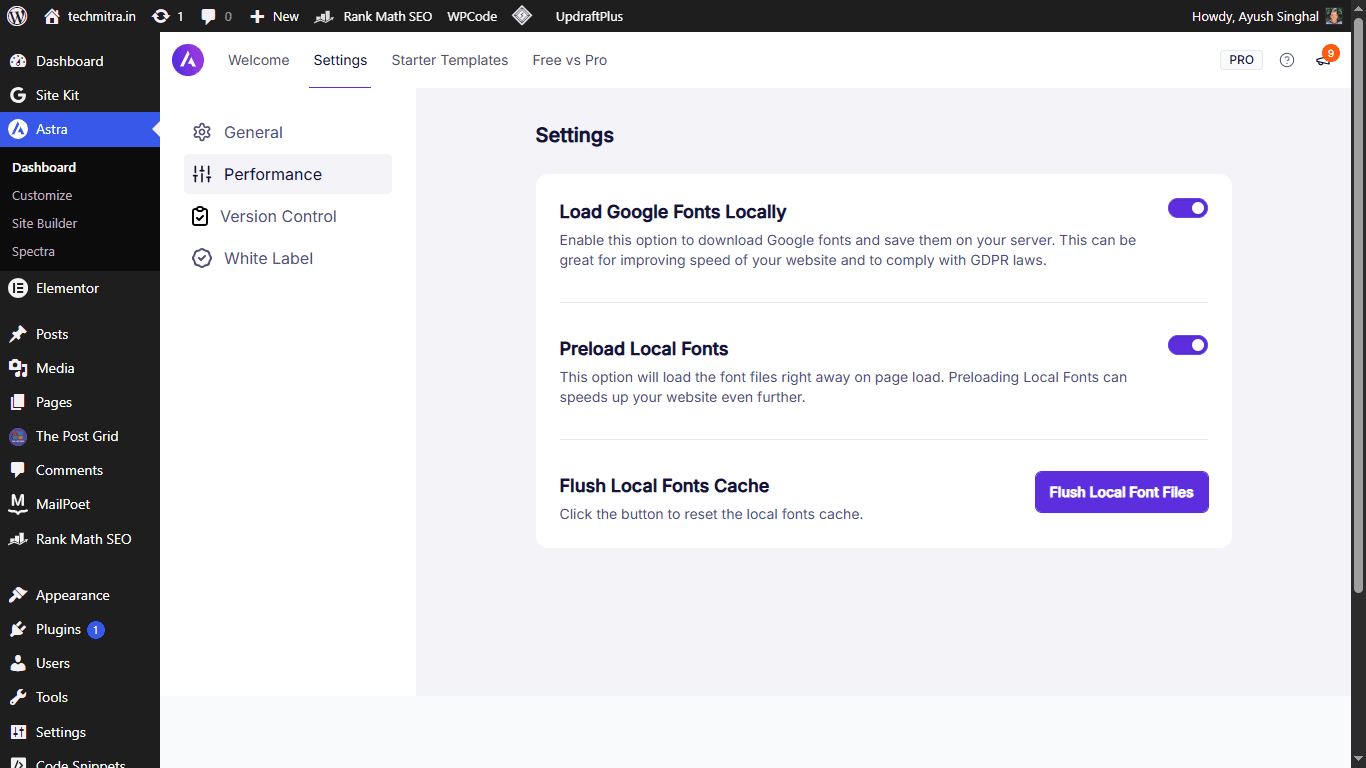Switch to the Starter Templates tab
Image resolution: width=1366 pixels, height=768 pixels.
(x=449, y=60)
